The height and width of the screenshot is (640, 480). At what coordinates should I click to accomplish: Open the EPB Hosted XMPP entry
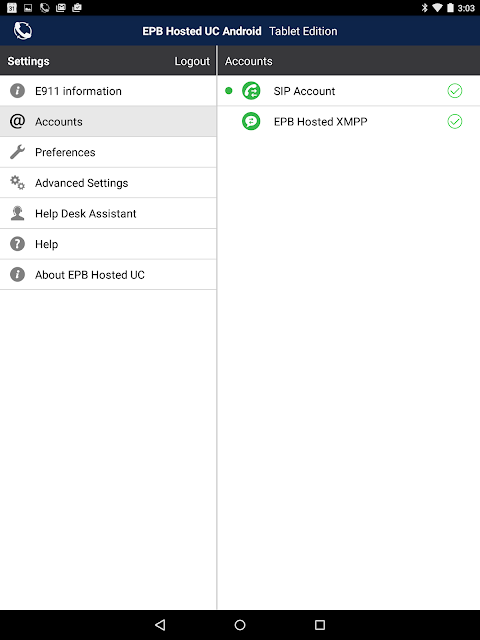(349, 121)
